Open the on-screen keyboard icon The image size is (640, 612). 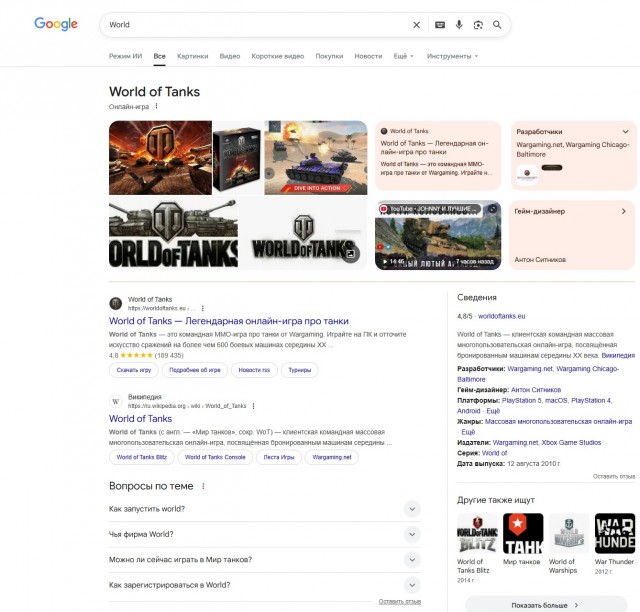pos(440,25)
